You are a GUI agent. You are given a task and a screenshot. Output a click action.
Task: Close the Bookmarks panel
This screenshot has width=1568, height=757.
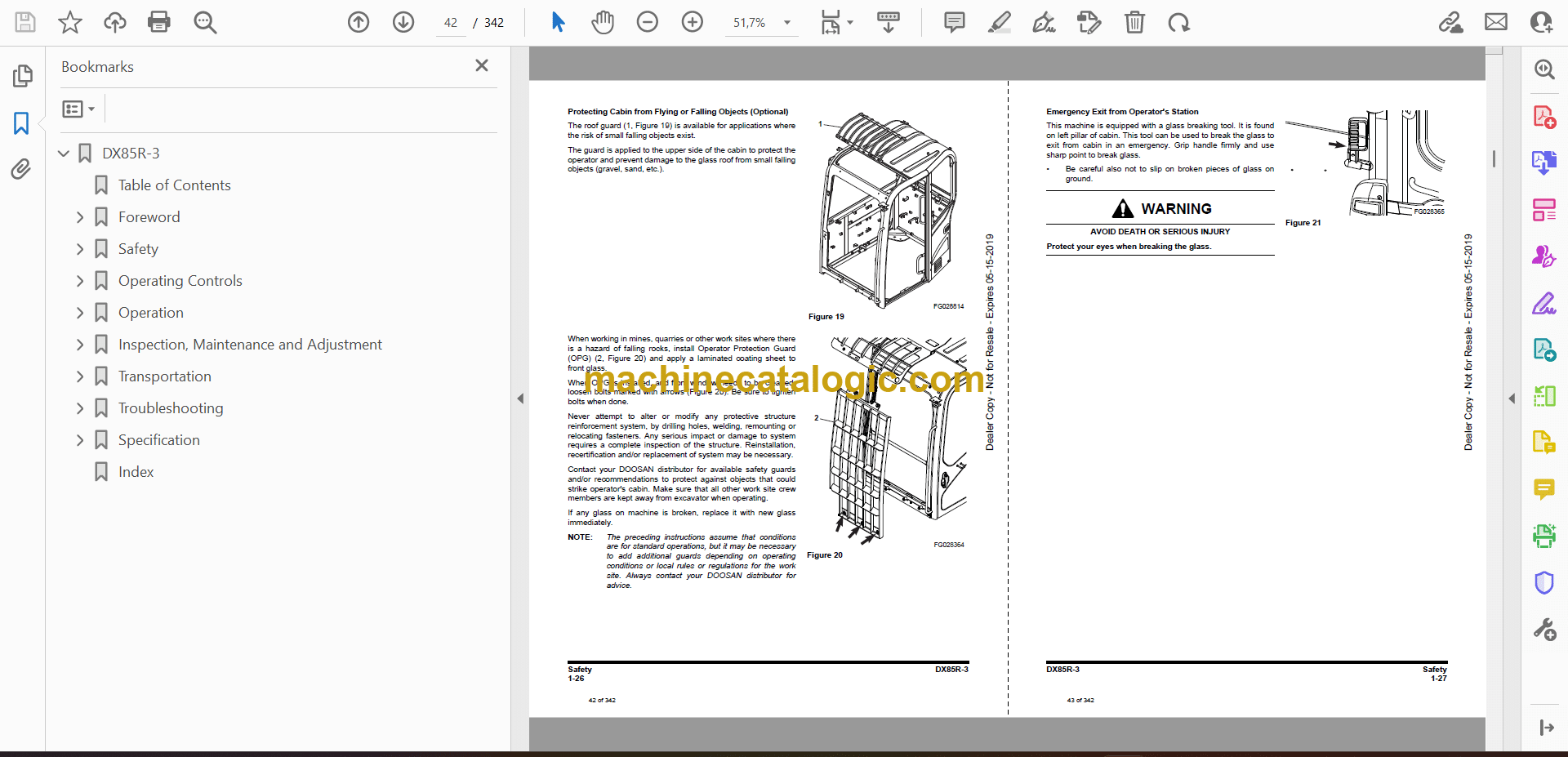click(x=482, y=65)
